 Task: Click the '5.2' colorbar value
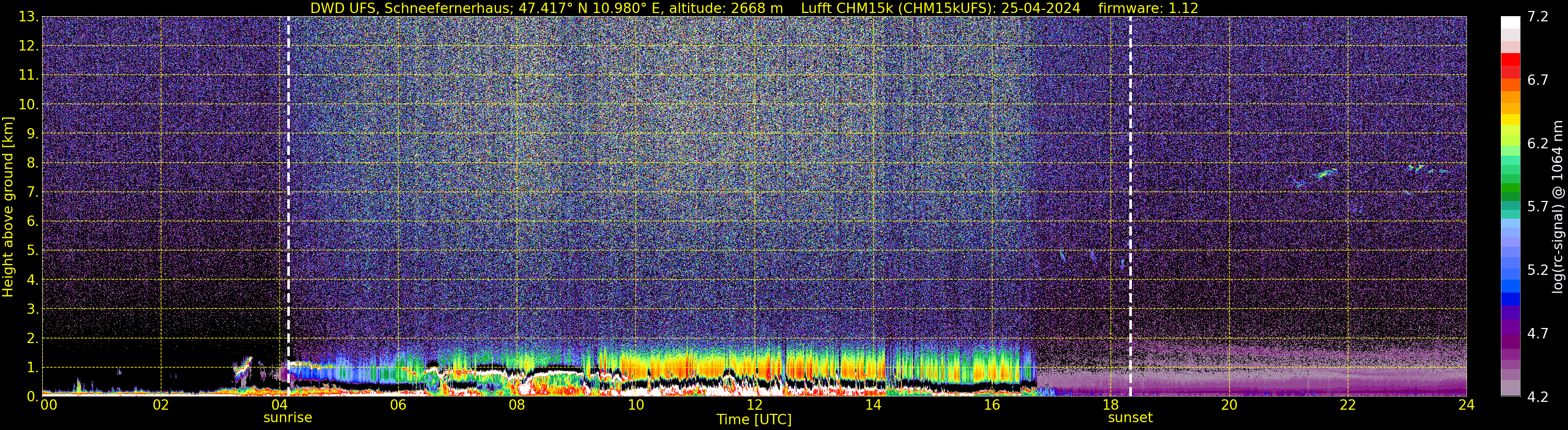pyautogui.click(x=1538, y=270)
